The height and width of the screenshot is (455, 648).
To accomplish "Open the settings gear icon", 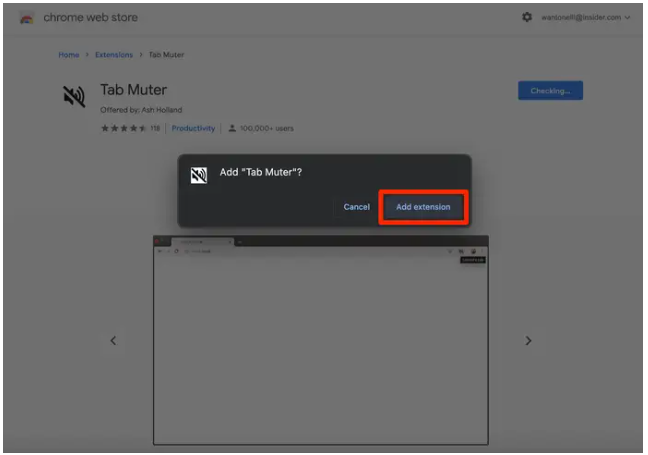I will tap(526, 17).
